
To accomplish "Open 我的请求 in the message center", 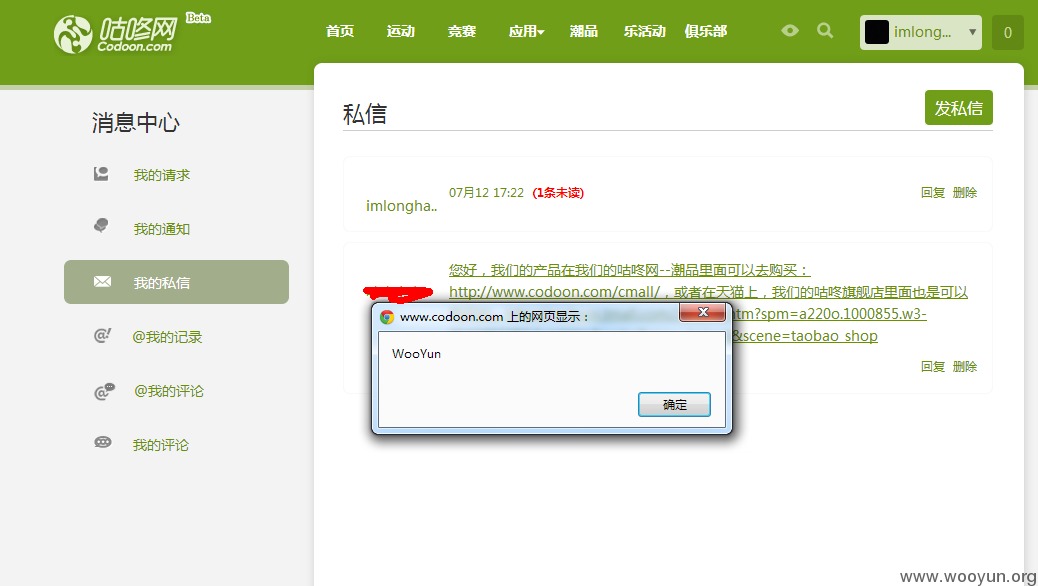I will (x=162, y=175).
